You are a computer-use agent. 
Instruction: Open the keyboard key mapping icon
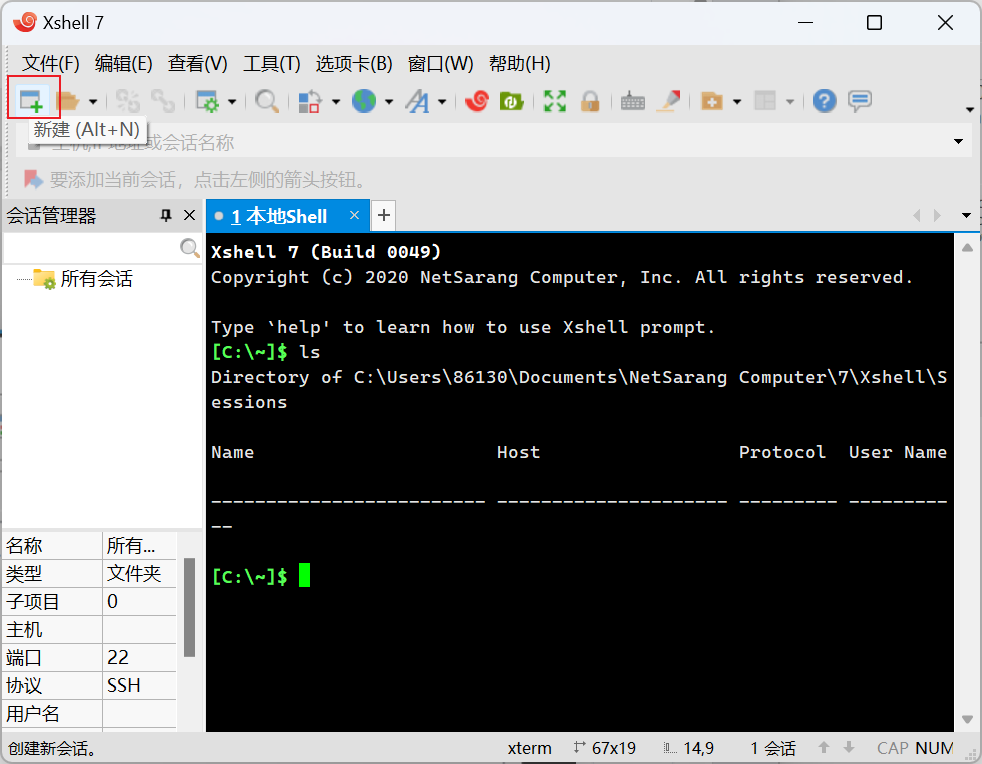coord(633,100)
